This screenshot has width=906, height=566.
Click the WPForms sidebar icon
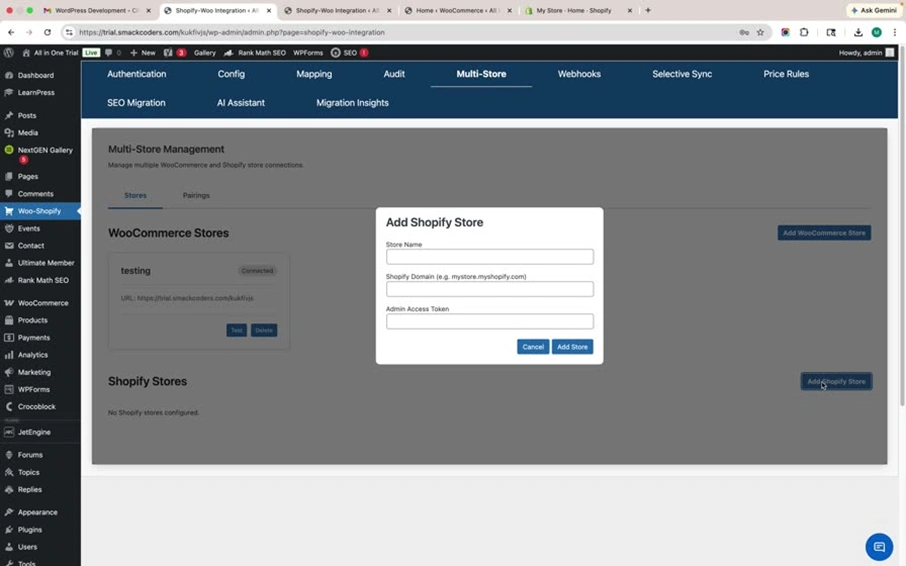[x=9, y=389]
